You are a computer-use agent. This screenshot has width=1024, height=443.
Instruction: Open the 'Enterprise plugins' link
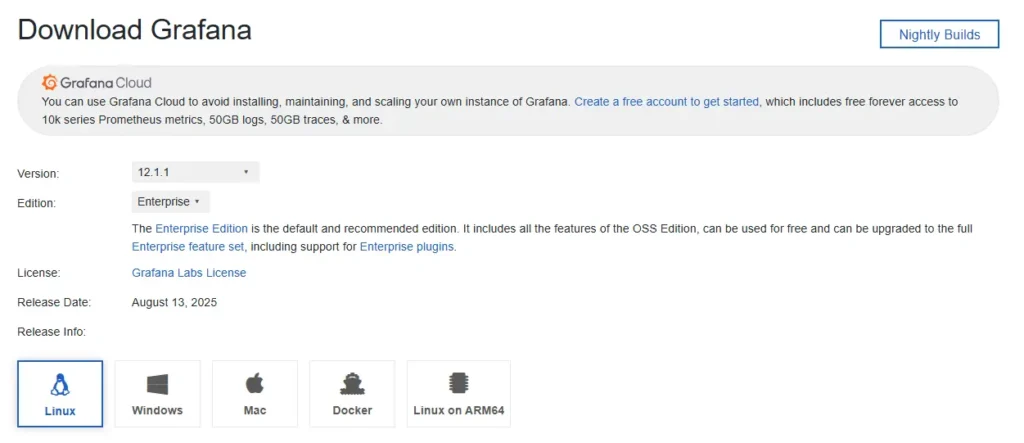click(407, 246)
